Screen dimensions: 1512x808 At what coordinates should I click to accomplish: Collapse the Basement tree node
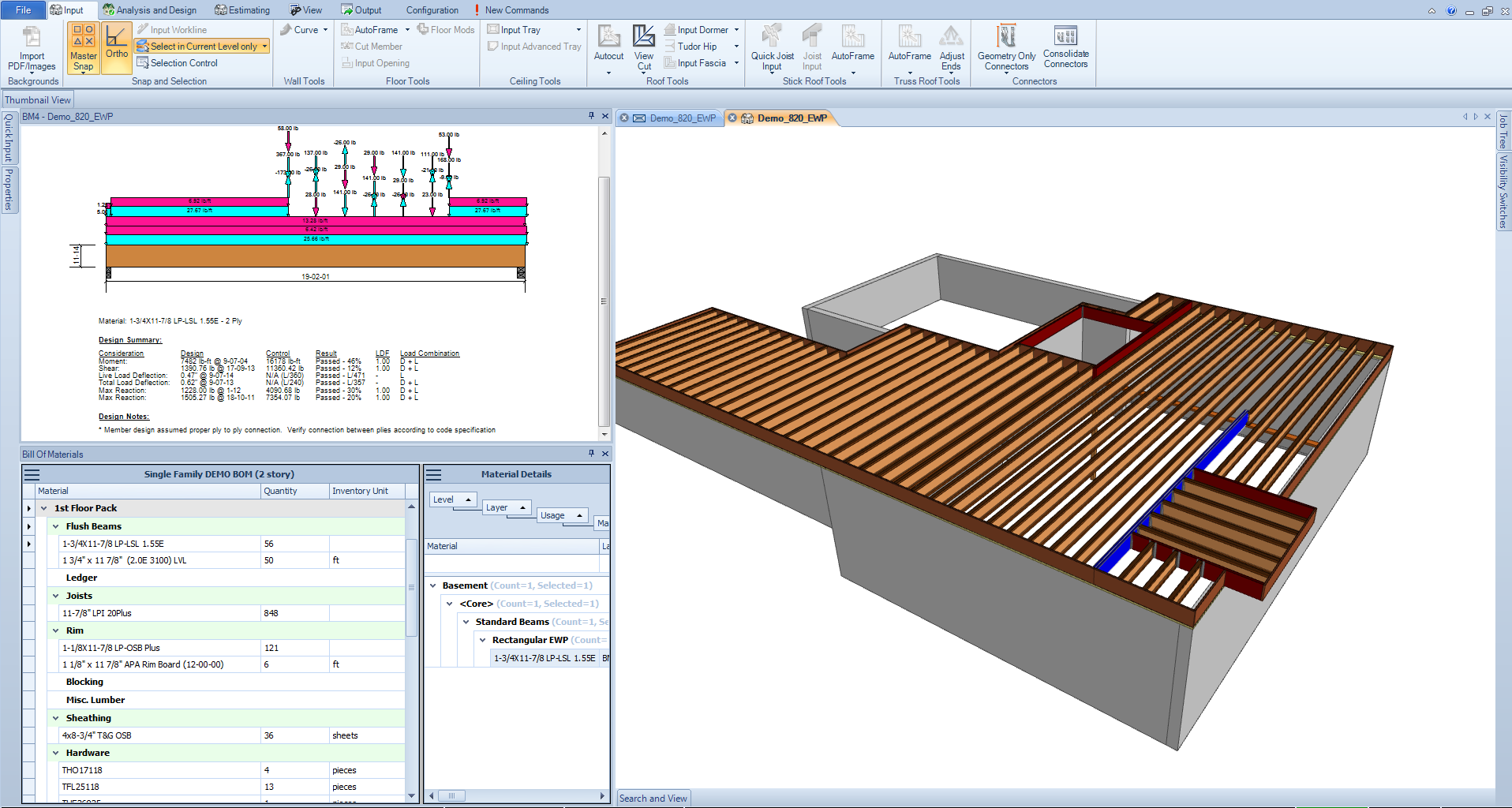(433, 585)
